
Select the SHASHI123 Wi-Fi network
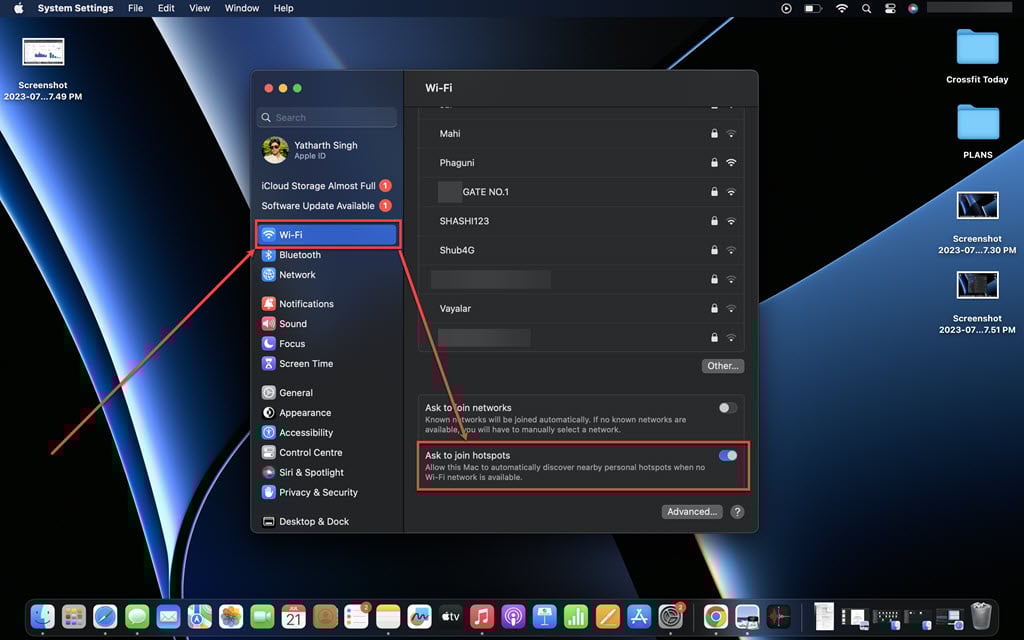(581, 221)
